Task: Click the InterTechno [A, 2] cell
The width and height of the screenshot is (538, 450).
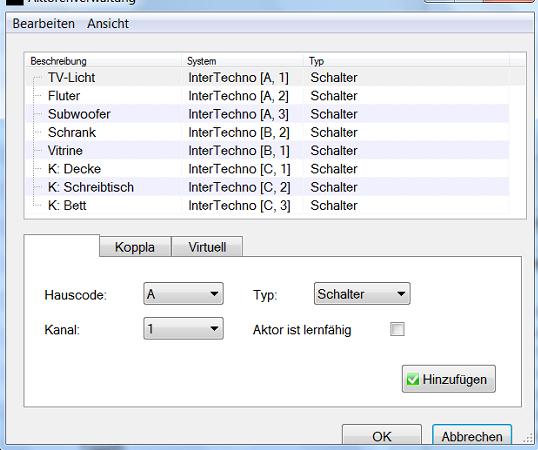Action: [238, 96]
